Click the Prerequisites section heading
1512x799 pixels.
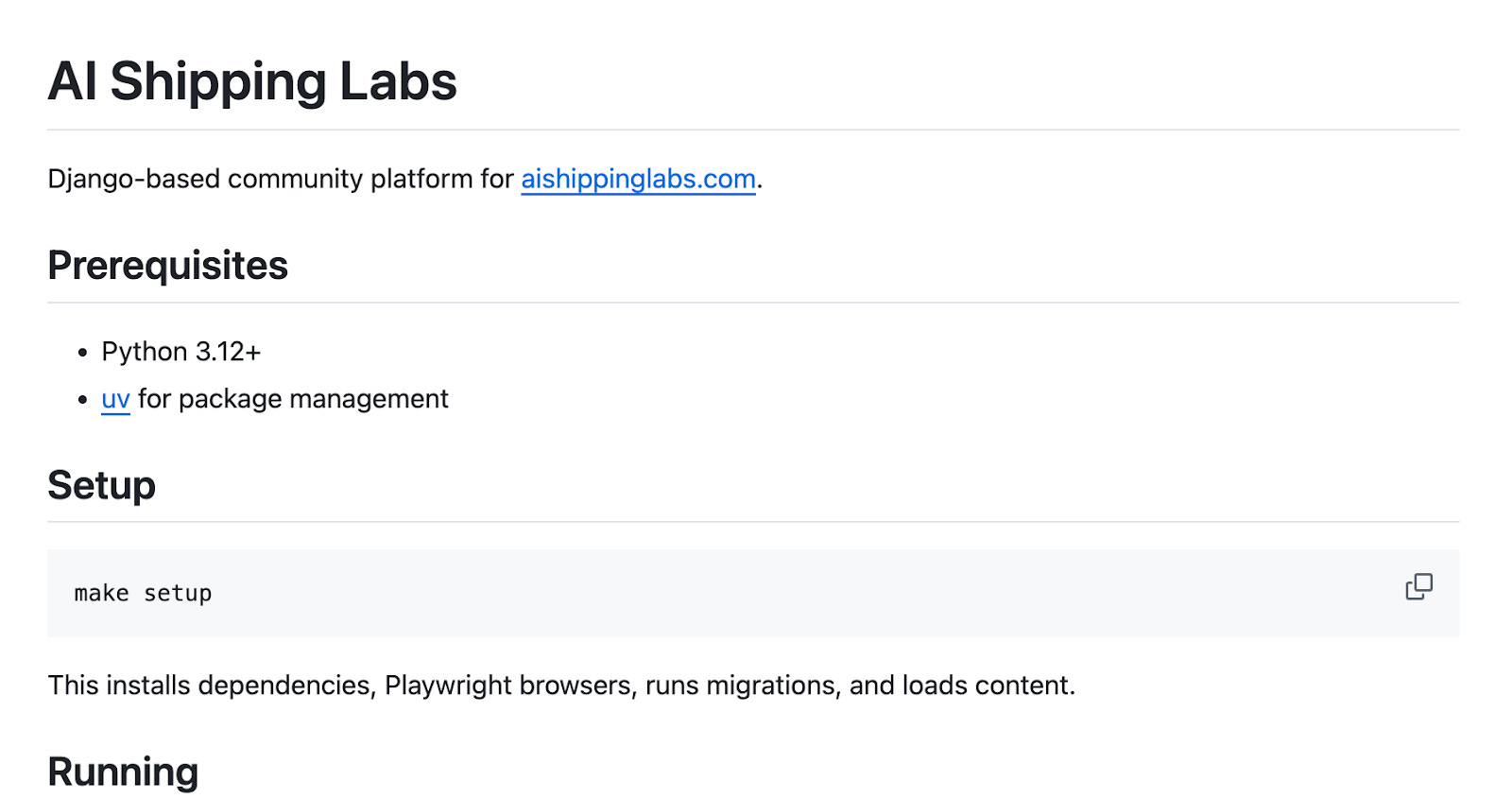pos(168,266)
